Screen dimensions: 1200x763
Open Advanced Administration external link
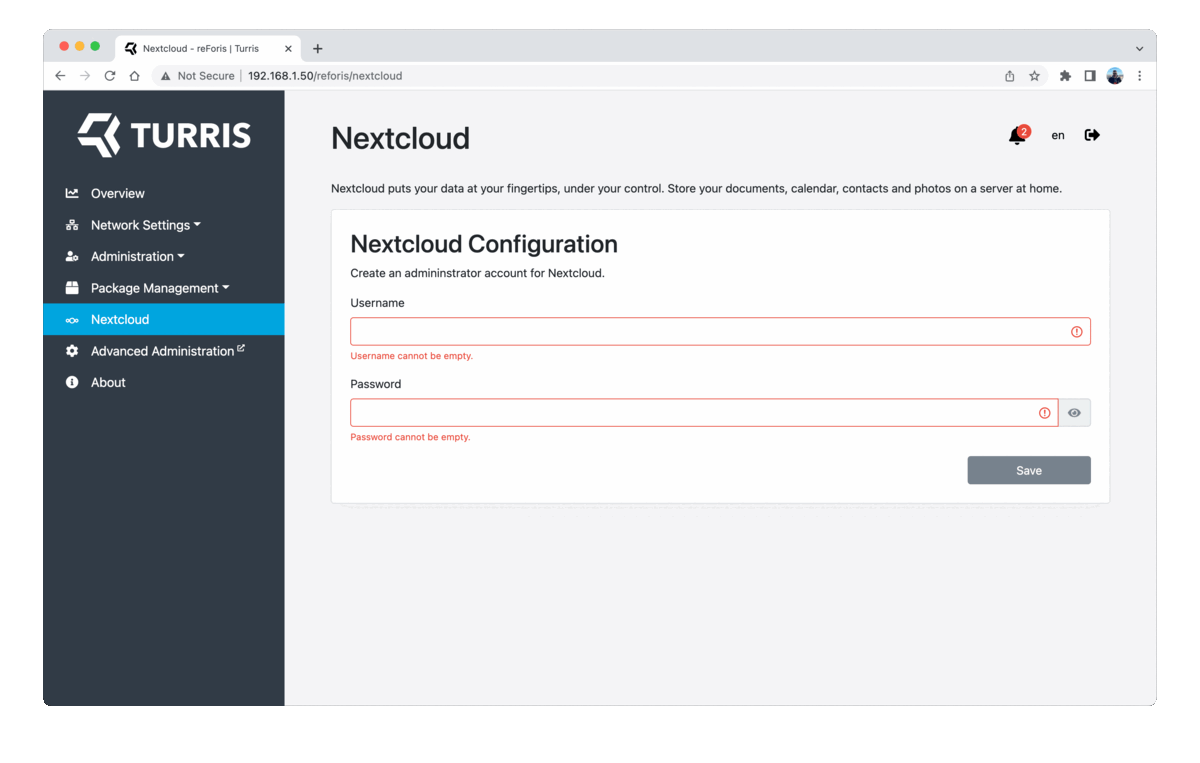164,351
